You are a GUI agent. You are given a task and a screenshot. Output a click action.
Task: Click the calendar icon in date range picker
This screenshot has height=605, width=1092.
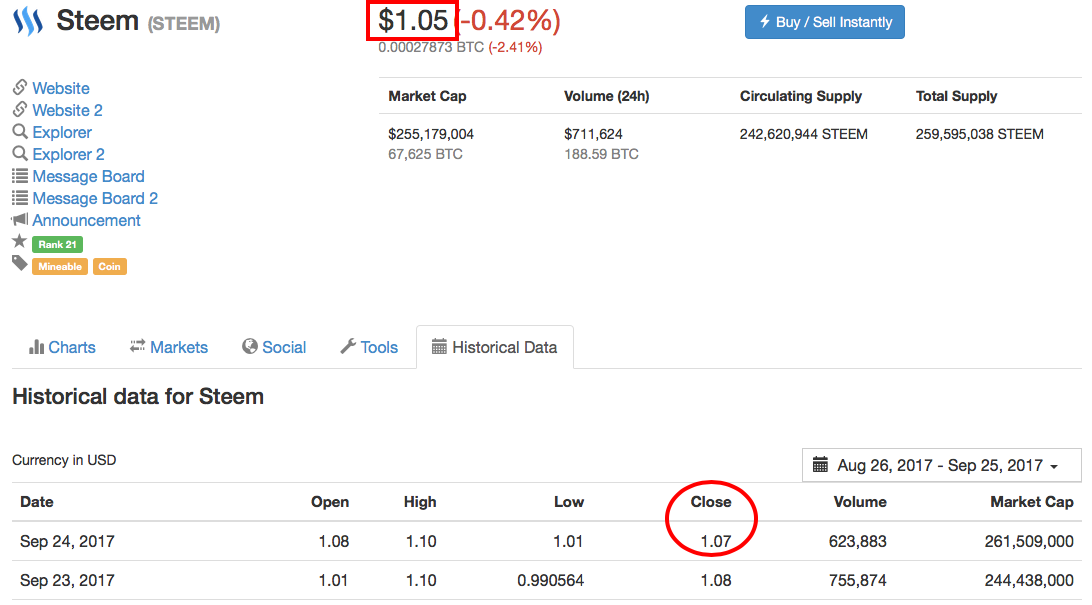point(820,464)
